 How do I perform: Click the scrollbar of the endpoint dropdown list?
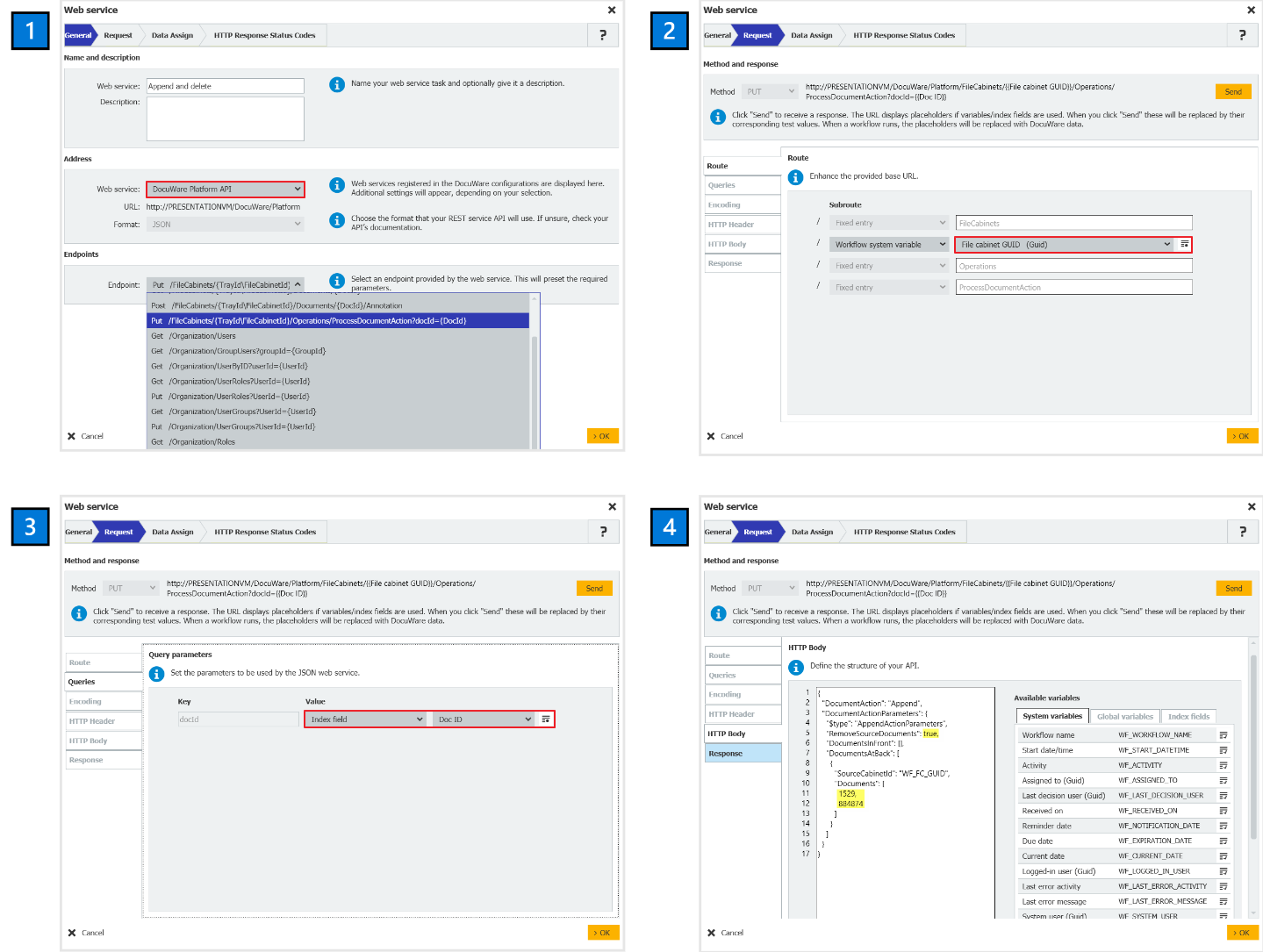[534, 386]
